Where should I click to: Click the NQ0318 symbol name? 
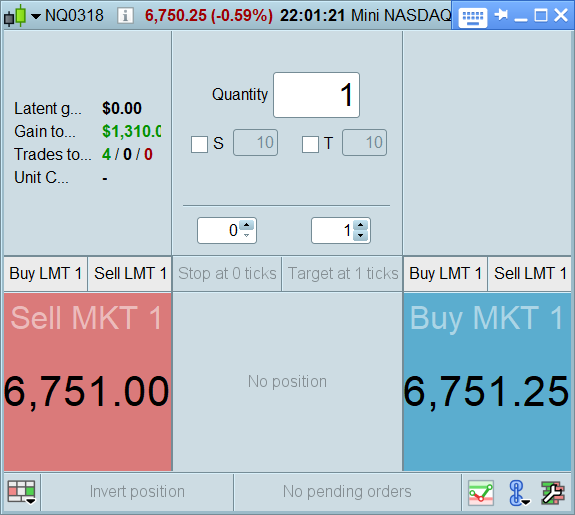point(74,15)
